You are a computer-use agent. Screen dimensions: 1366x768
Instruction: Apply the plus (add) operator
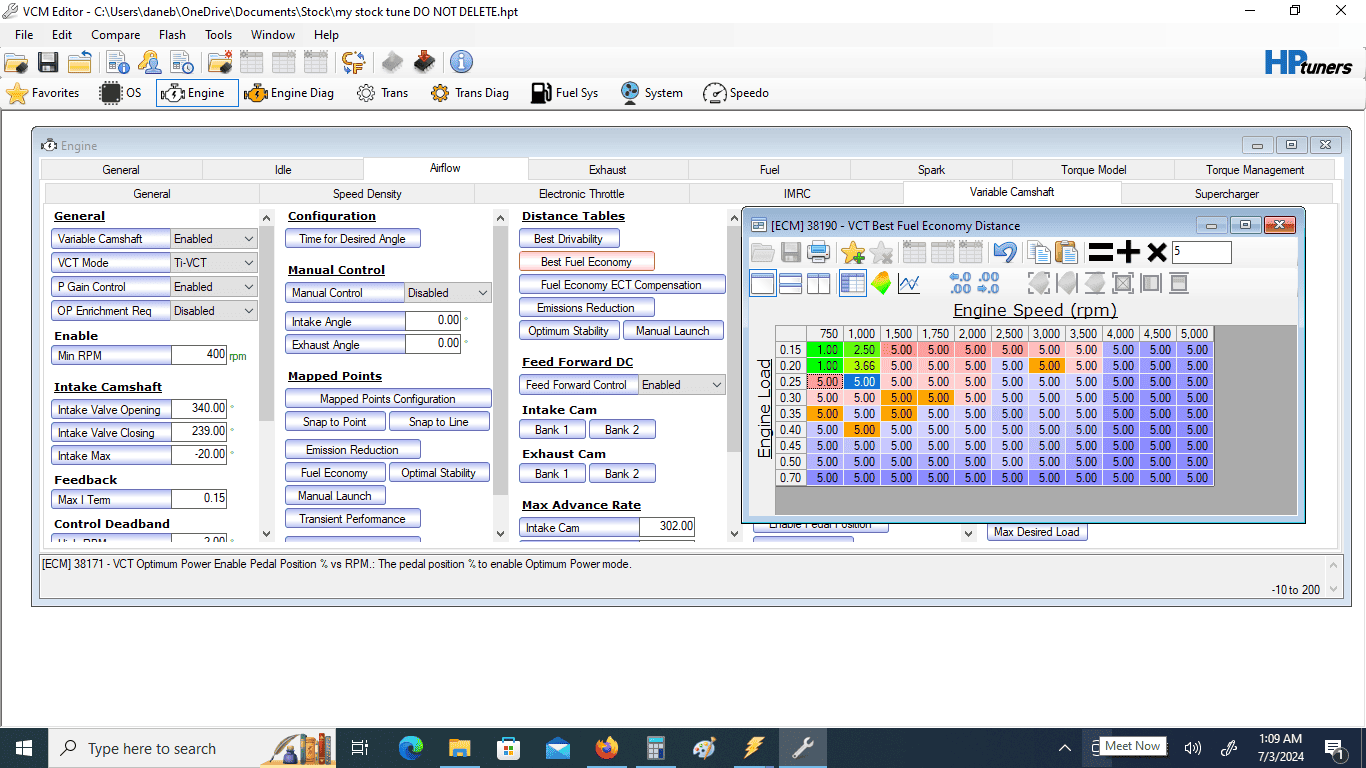pos(1128,252)
